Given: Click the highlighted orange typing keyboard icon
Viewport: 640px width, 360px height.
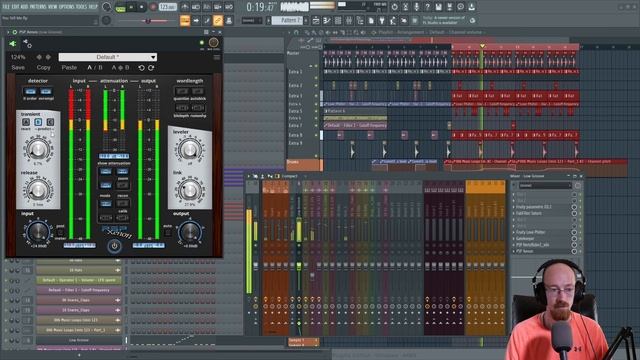Looking at the screenshot, I should (x=185, y=20).
